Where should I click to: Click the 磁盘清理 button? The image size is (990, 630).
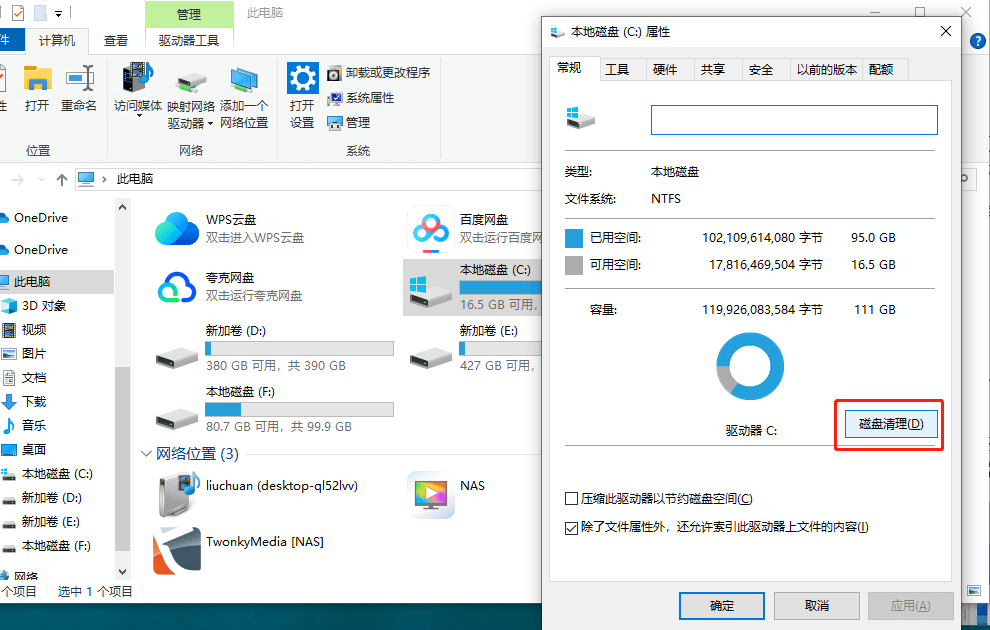888,424
